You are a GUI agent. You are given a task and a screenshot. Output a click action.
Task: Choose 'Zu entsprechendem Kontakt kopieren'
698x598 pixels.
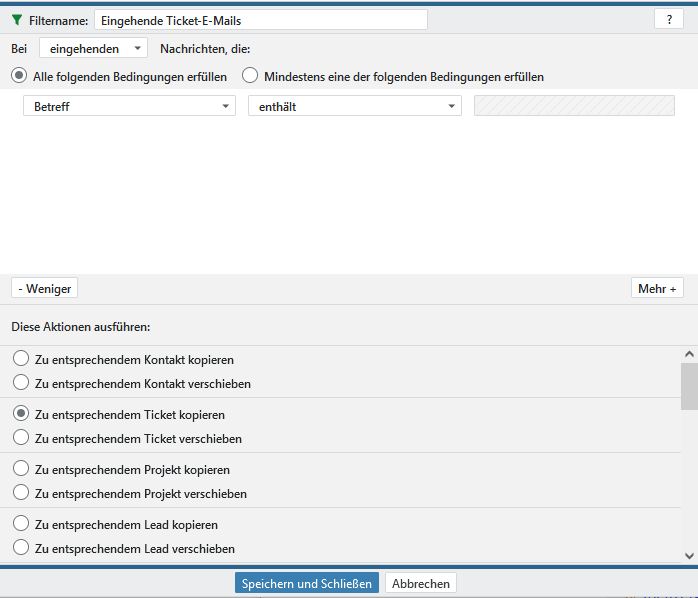[x=21, y=359]
